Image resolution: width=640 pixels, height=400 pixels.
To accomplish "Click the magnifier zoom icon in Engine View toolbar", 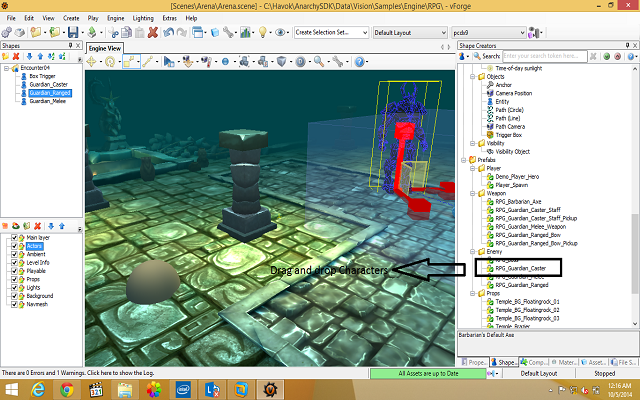I will click(319, 62).
